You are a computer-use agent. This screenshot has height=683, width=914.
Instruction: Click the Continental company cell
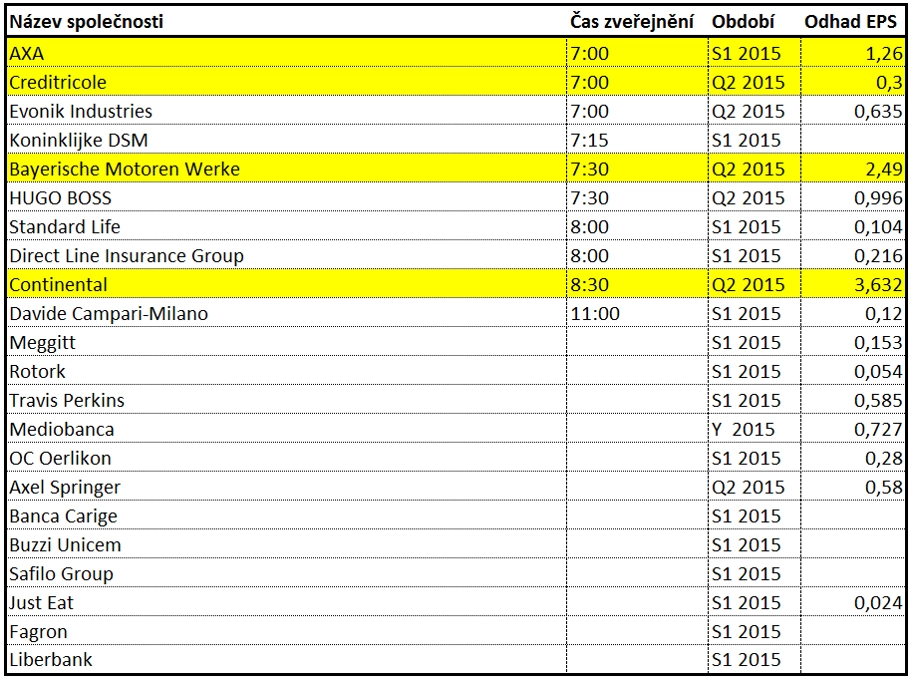287,284
